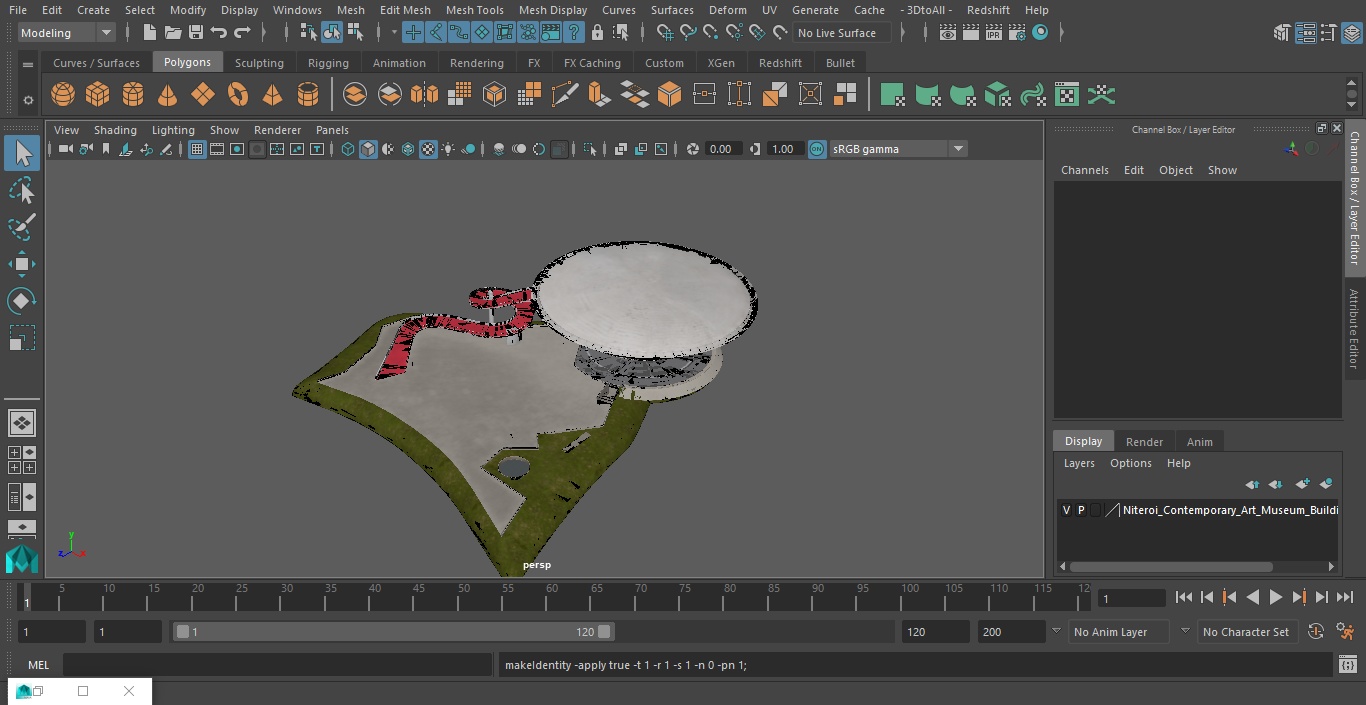Open the Maya home icon in toolbox

(22, 559)
